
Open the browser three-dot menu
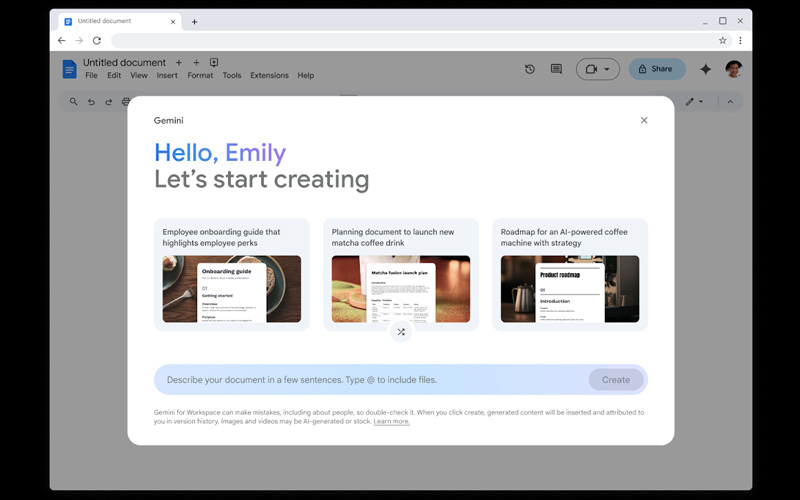click(x=740, y=40)
